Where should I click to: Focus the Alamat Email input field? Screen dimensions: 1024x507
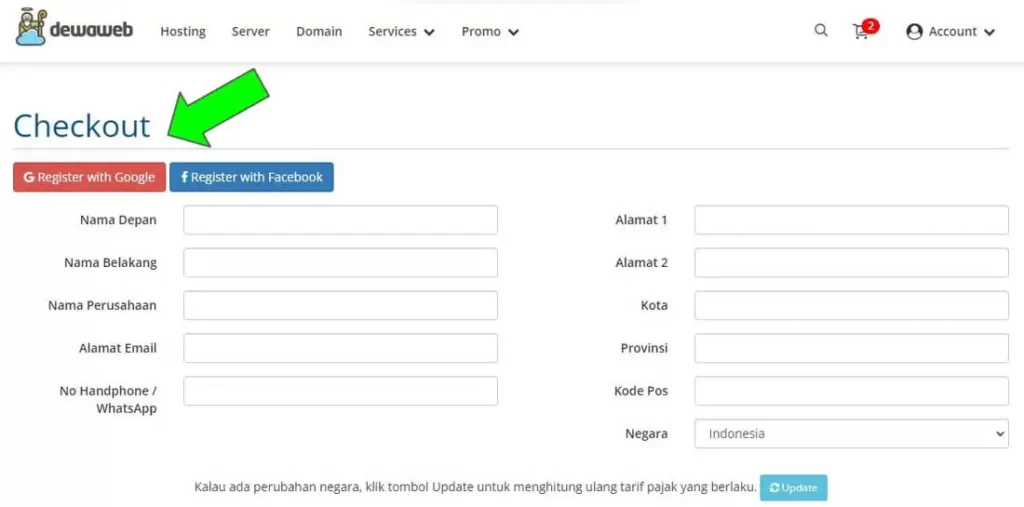[x=340, y=348]
